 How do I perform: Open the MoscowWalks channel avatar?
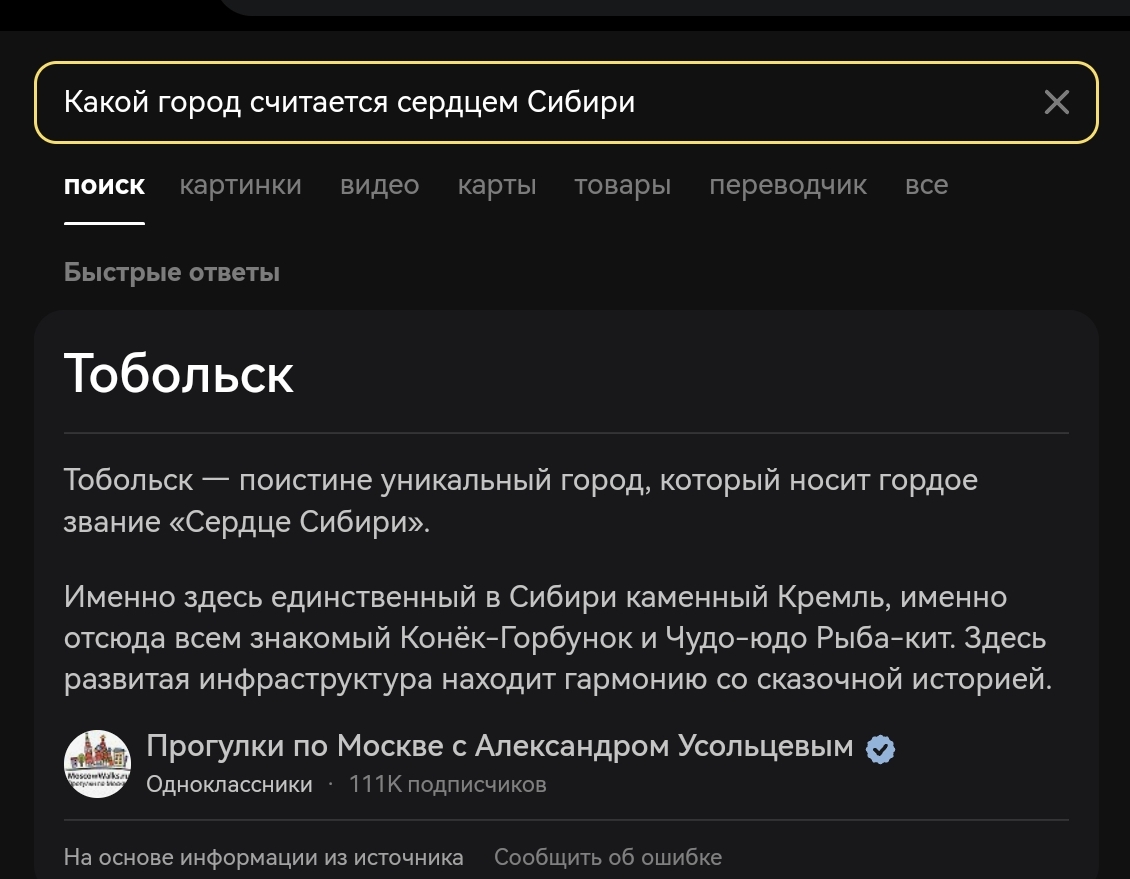pos(97,764)
